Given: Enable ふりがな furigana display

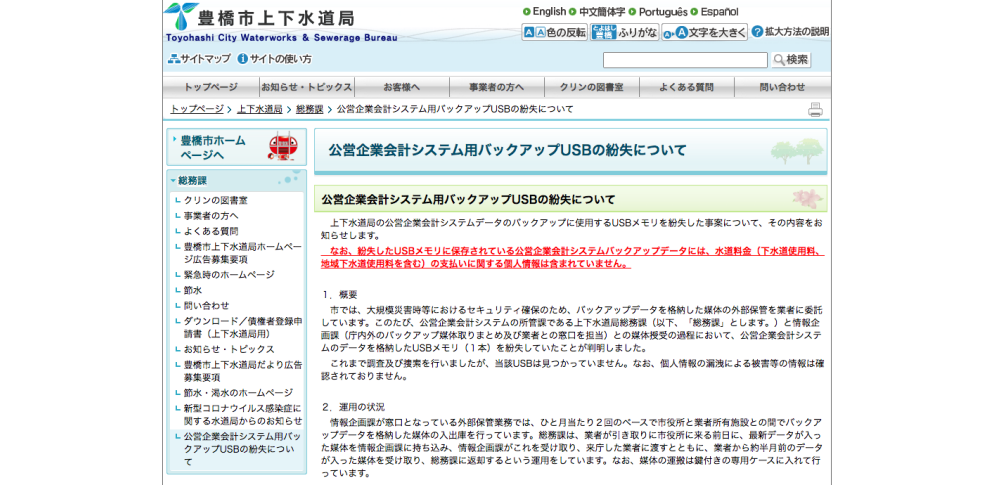Looking at the screenshot, I should tap(624, 33).
